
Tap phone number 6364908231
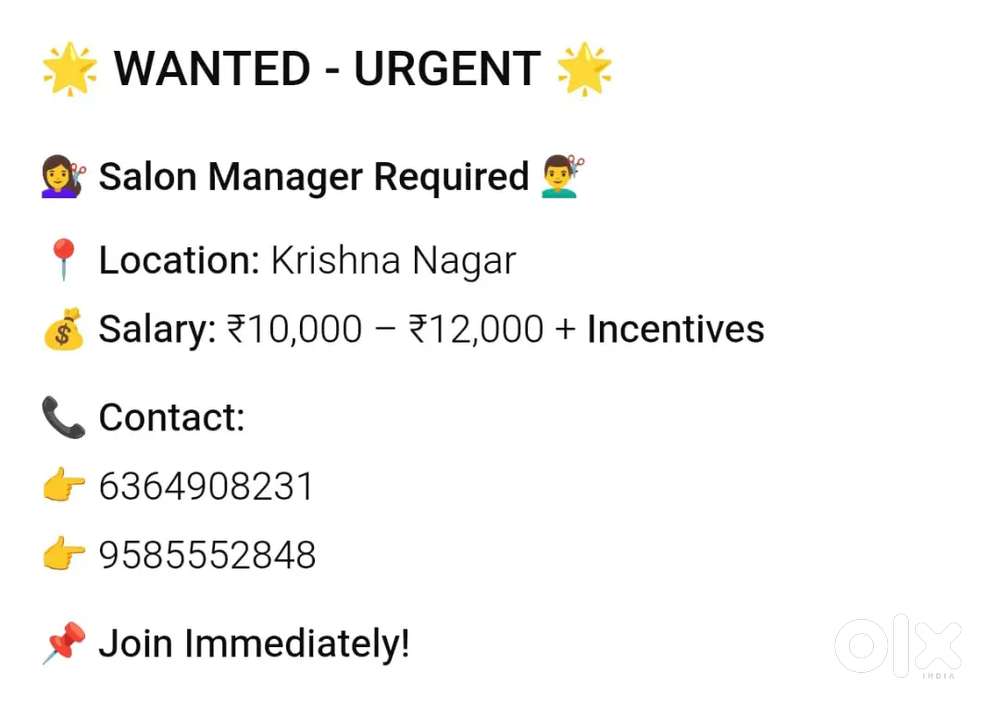[206, 487]
